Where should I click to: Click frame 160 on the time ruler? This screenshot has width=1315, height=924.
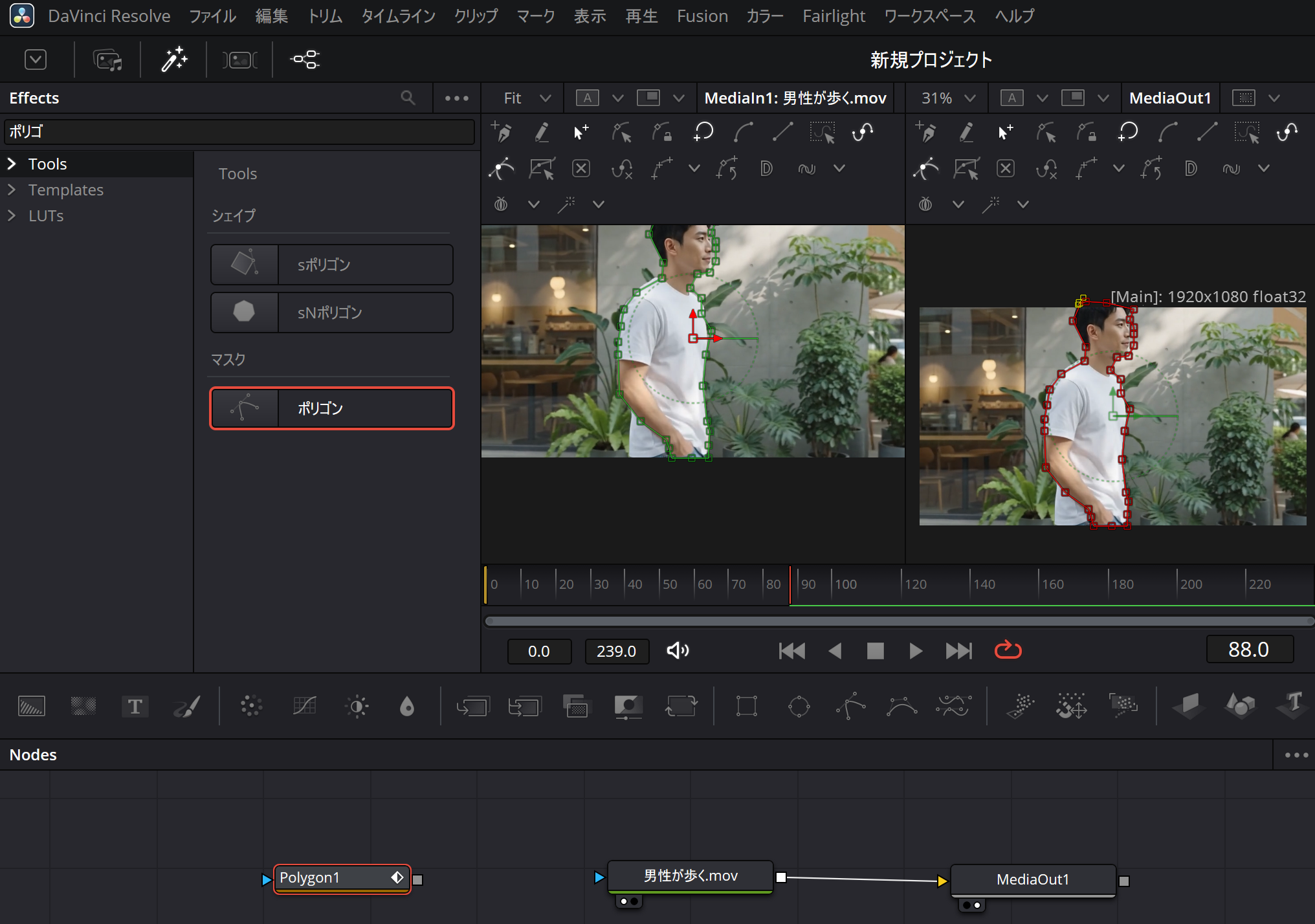click(x=1052, y=584)
